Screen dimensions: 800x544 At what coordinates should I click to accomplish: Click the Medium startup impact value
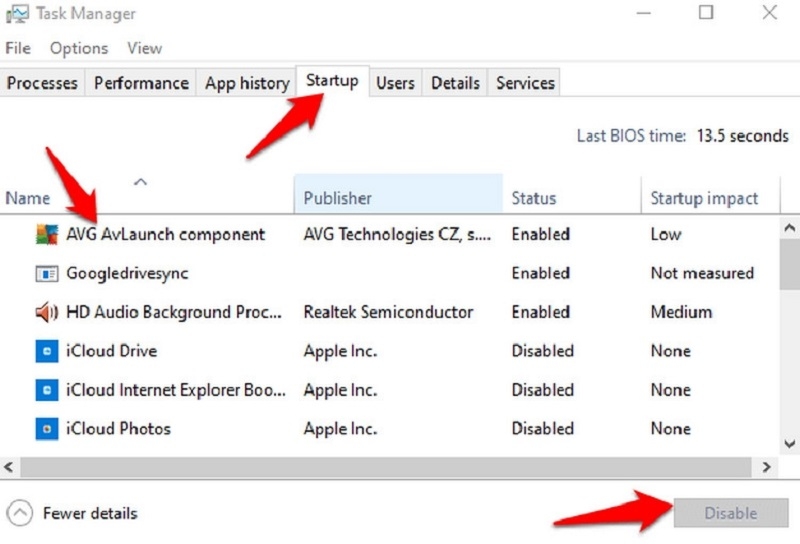[x=681, y=312]
